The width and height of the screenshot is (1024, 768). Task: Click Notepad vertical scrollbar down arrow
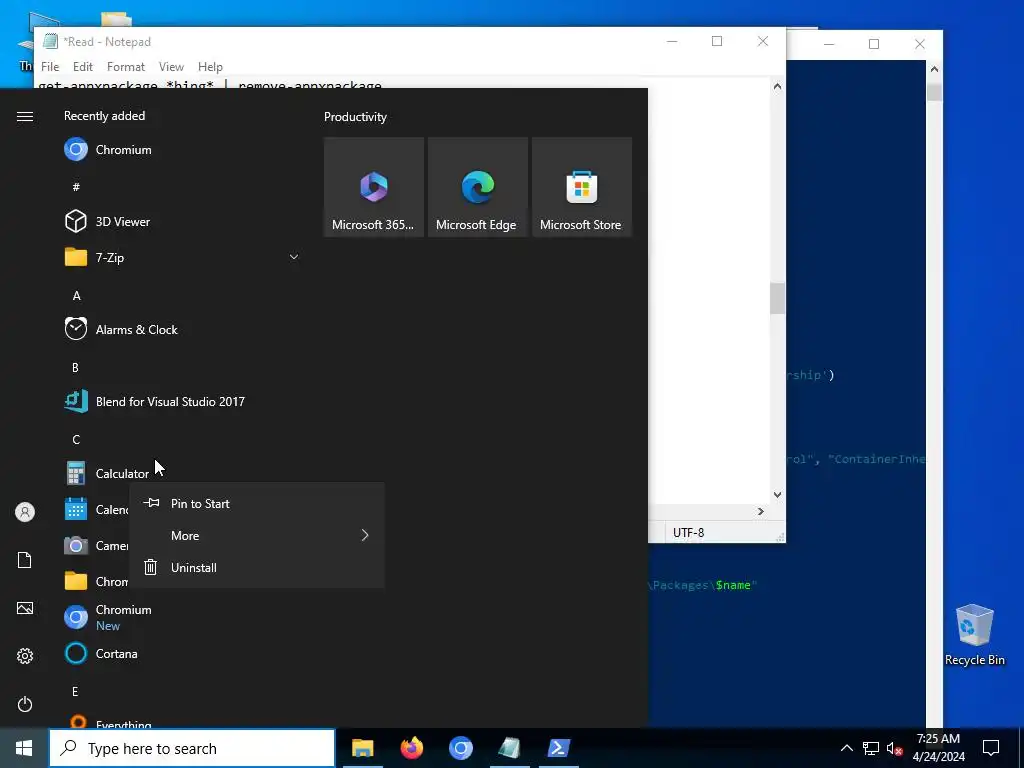click(x=777, y=495)
